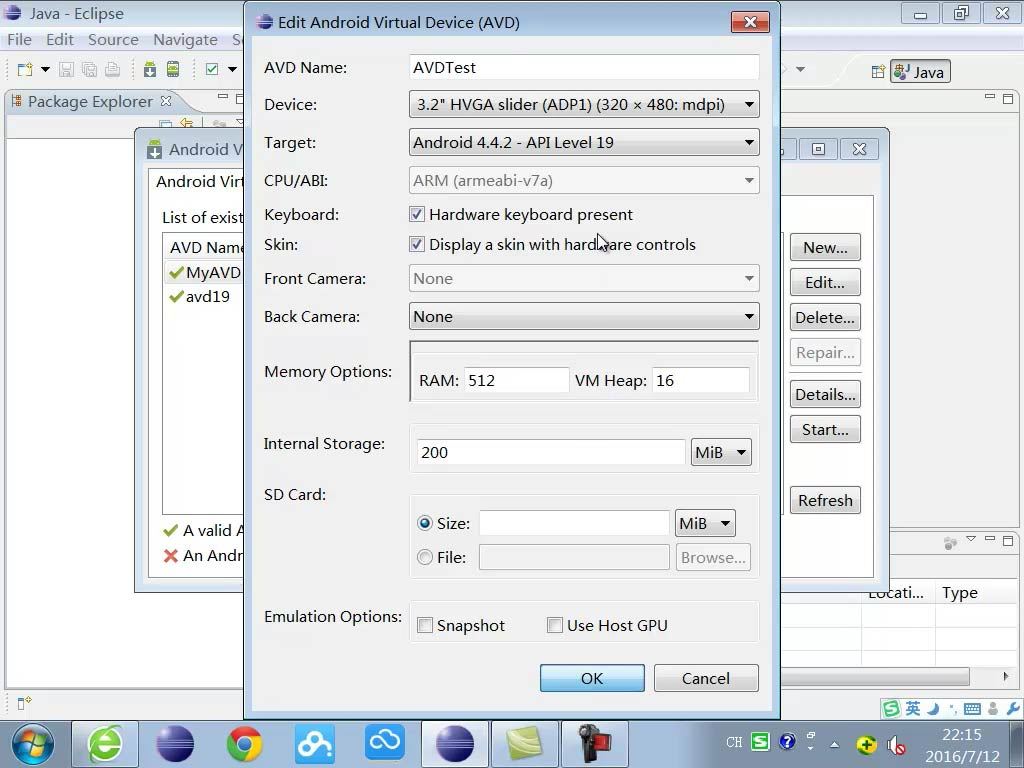The image size is (1024, 768).
Task: Click the muted speaker tray icon
Action: 895,744
